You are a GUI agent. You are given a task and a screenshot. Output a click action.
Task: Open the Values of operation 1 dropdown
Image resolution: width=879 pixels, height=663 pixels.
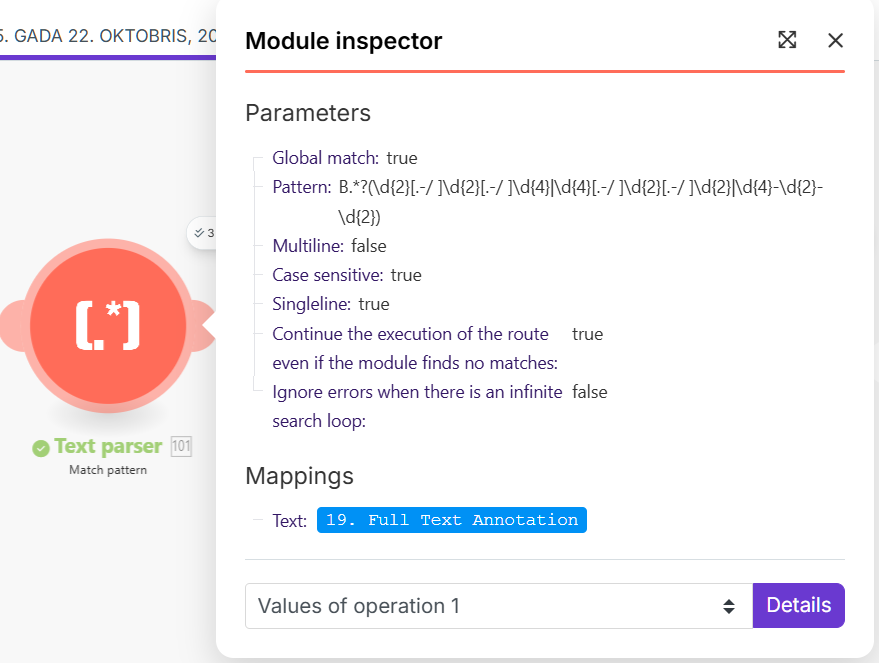(x=498, y=606)
